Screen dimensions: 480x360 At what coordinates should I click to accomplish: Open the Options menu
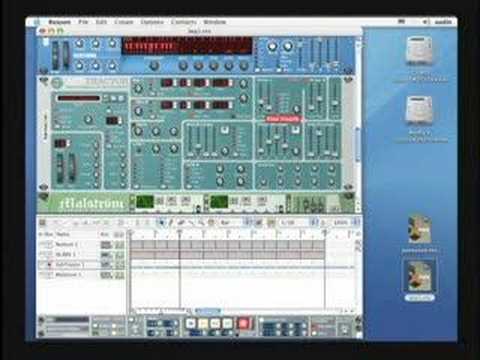pos(152,22)
